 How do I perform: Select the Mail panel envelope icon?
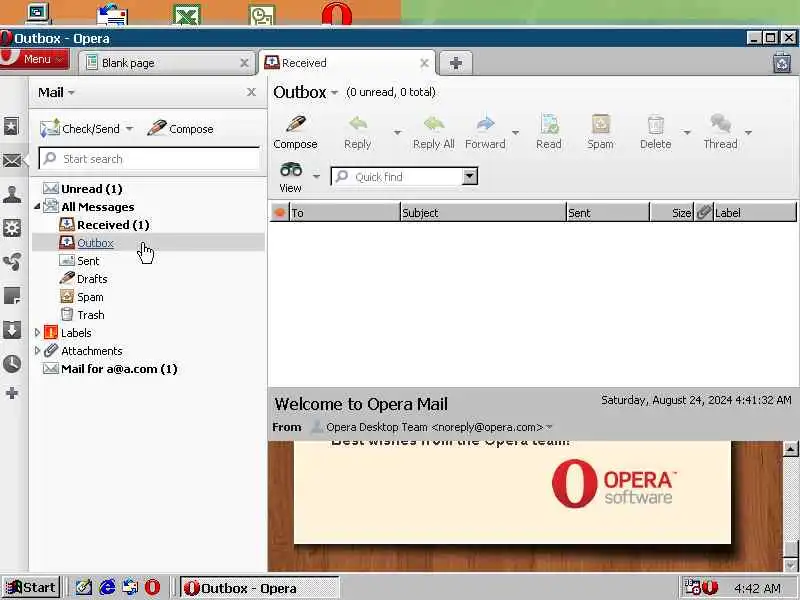point(12,161)
